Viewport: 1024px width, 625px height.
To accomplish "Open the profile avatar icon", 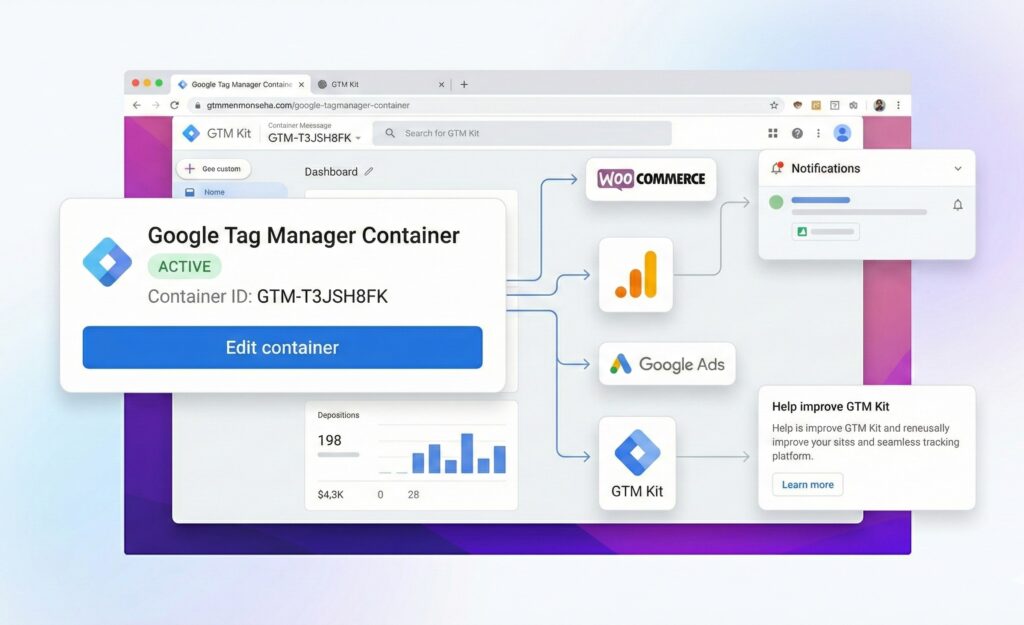I will click(842, 132).
